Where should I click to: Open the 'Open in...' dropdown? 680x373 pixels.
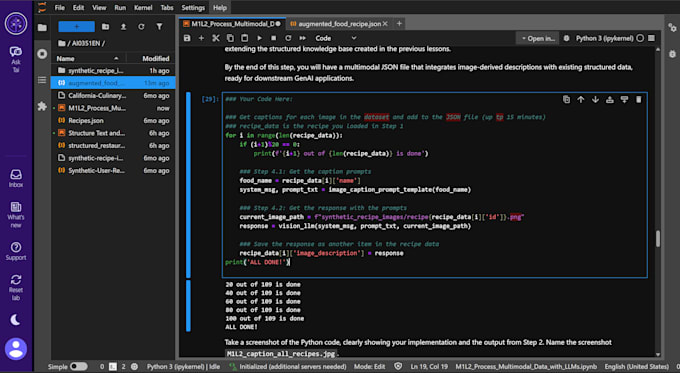538,38
